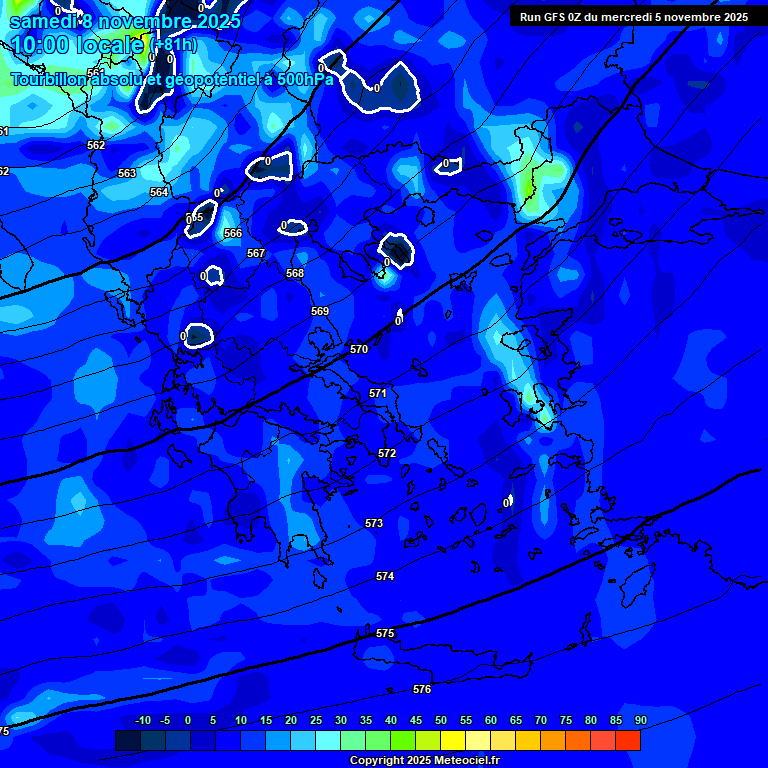
Task: Click the darkest navy swatch at the legend's left end
Action: coord(128,741)
